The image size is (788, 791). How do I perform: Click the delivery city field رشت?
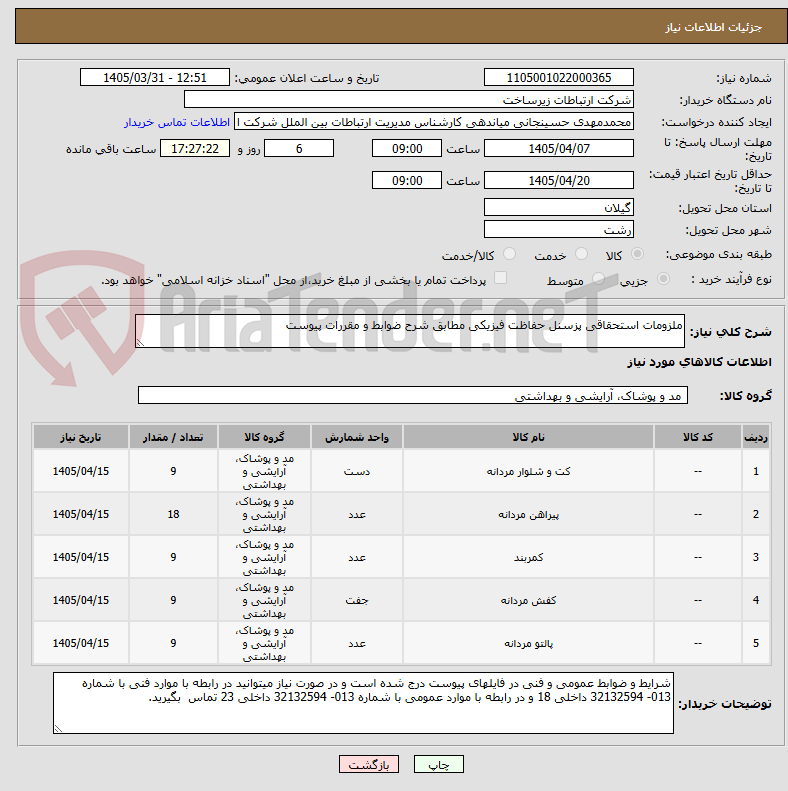tap(558, 230)
